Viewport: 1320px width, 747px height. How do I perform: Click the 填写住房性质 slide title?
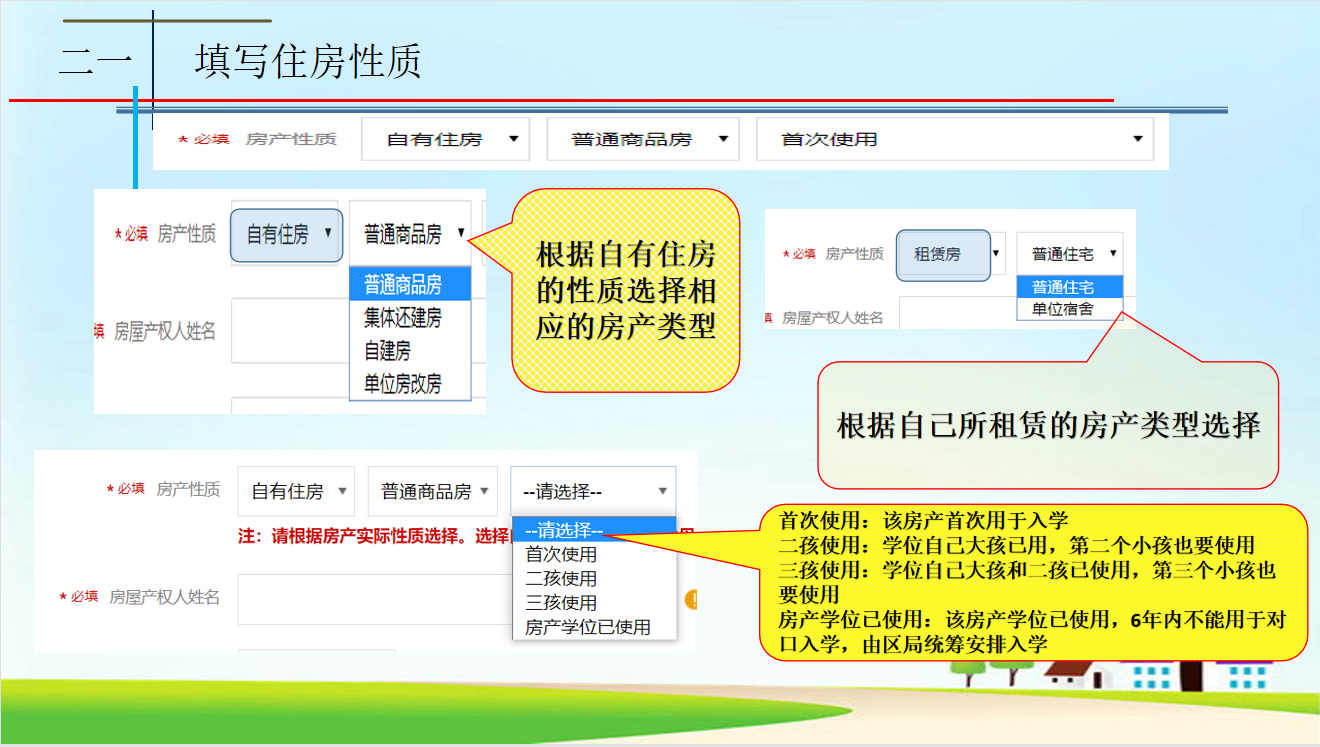coord(308,62)
